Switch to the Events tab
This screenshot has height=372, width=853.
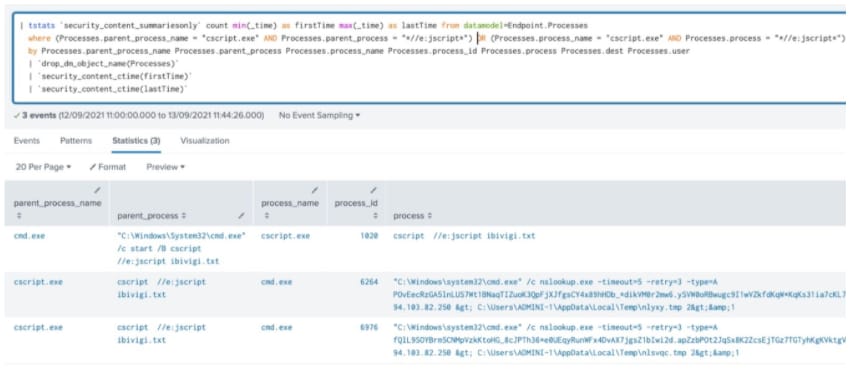27,140
